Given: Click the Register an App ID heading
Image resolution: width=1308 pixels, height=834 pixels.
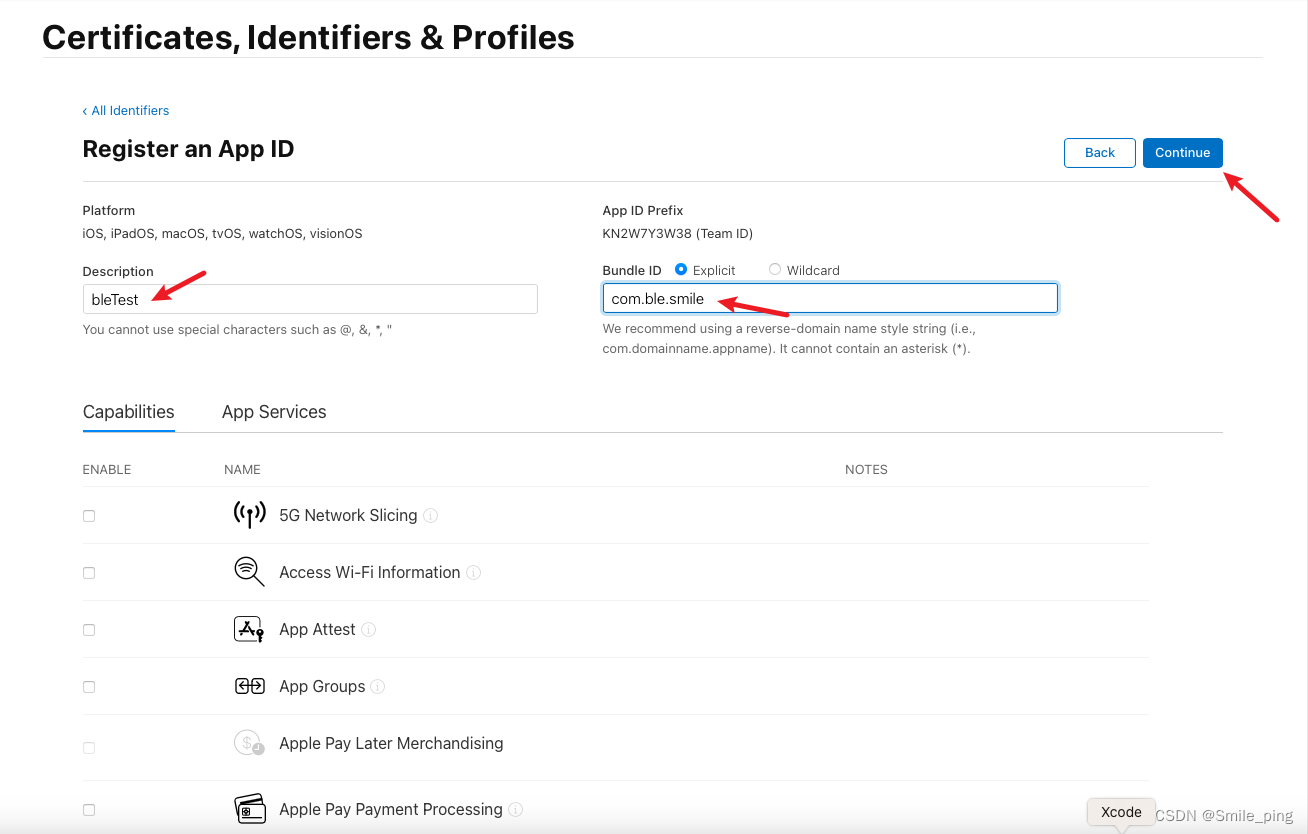Looking at the screenshot, I should [x=188, y=149].
